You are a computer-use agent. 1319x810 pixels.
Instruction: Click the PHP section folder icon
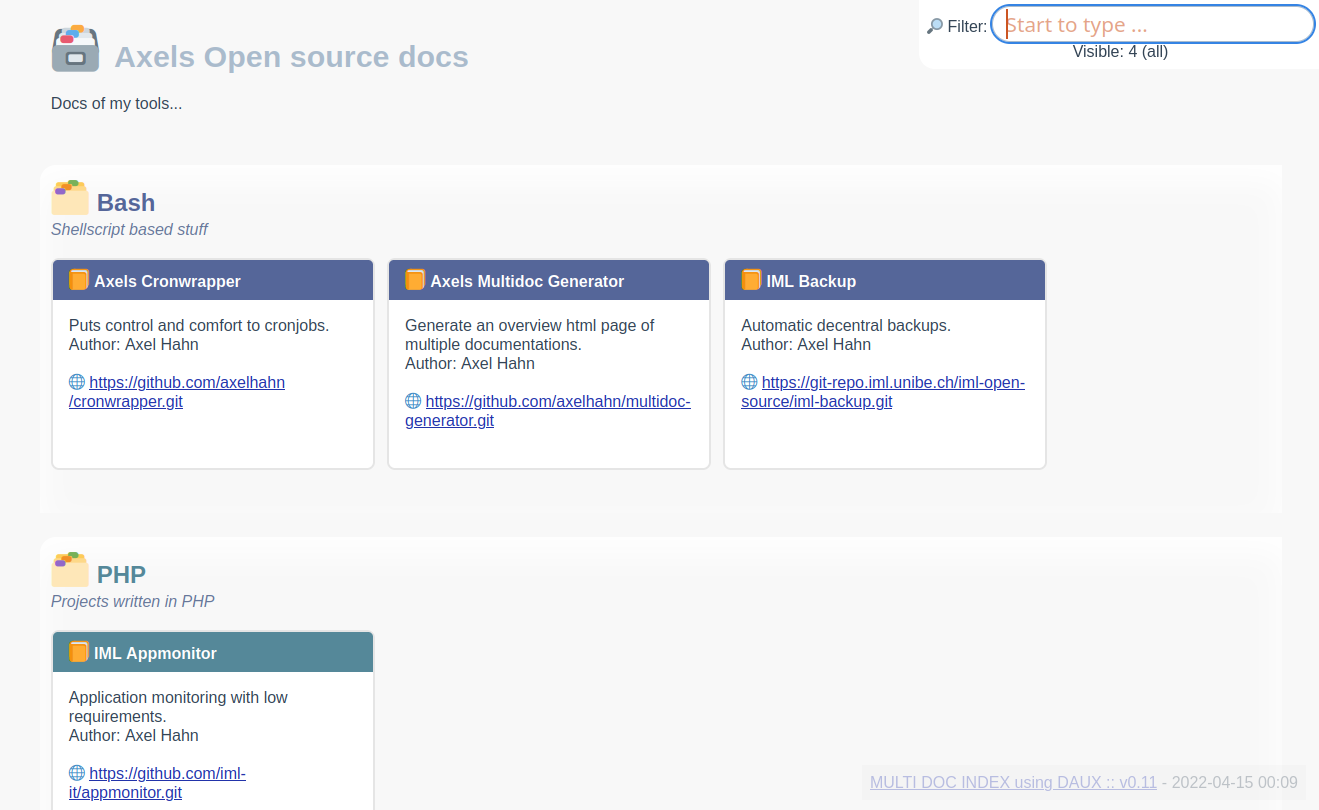tap(70, 570)
